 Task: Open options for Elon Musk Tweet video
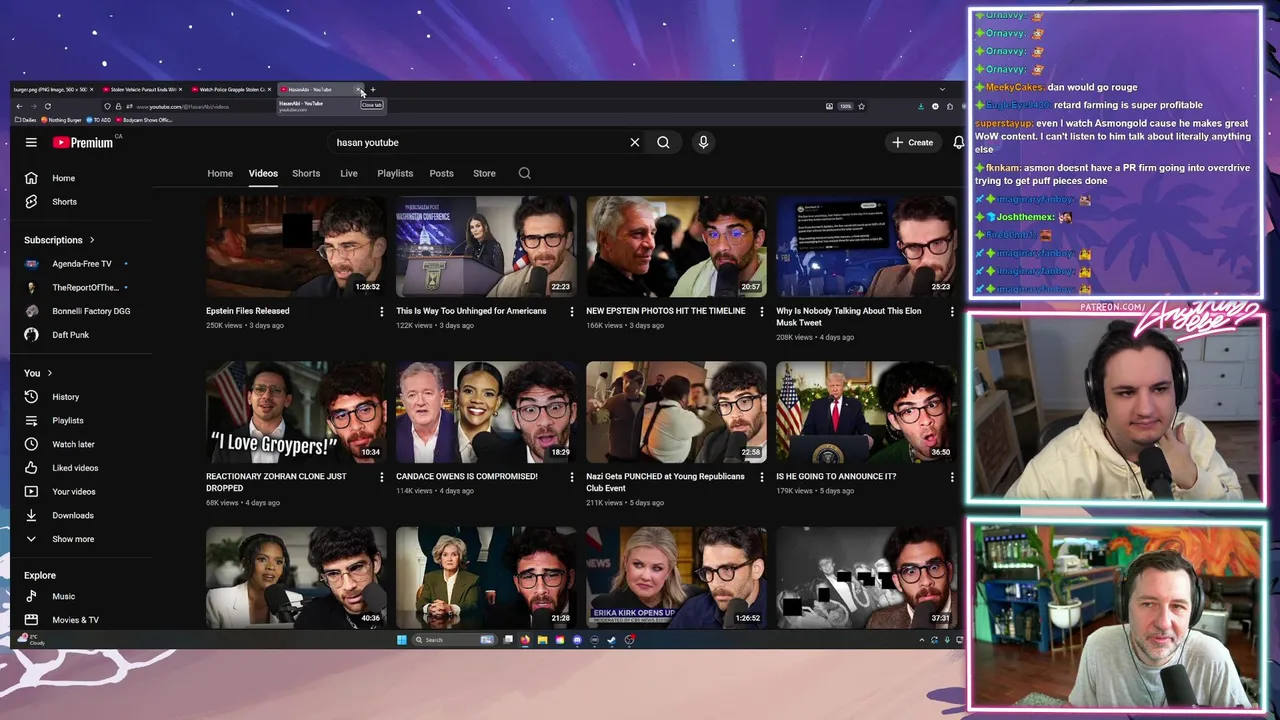[x=951, y=312]
